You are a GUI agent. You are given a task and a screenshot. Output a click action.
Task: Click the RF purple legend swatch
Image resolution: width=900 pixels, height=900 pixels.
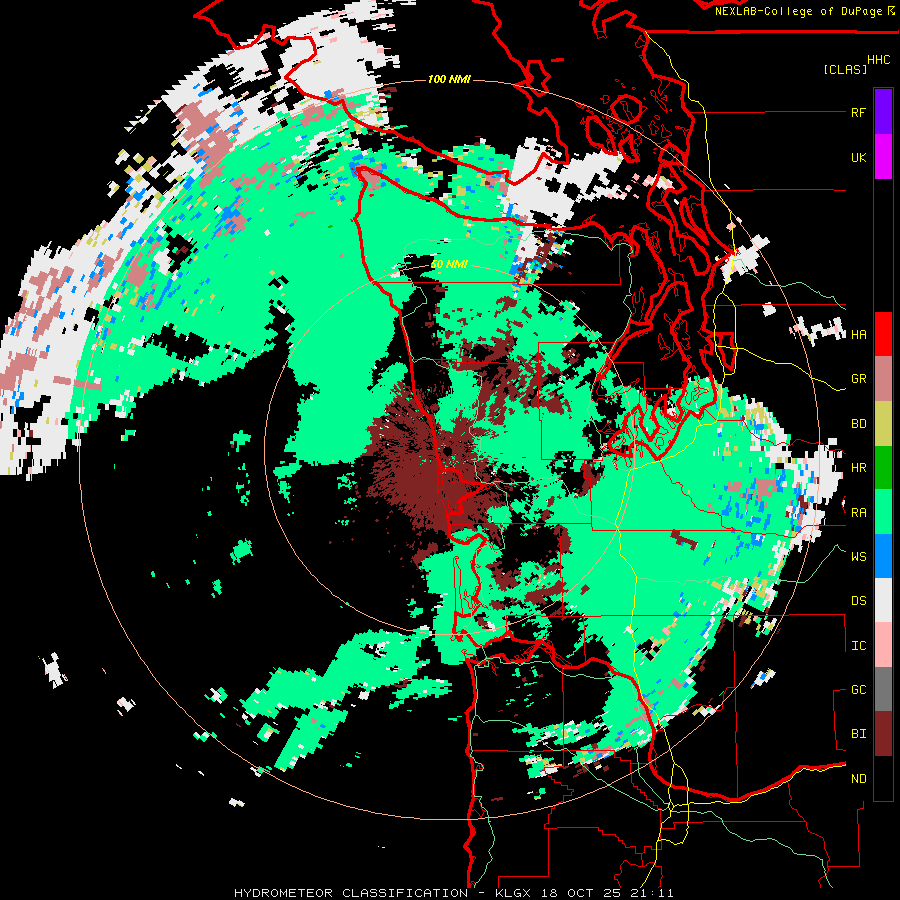(883, 112)
